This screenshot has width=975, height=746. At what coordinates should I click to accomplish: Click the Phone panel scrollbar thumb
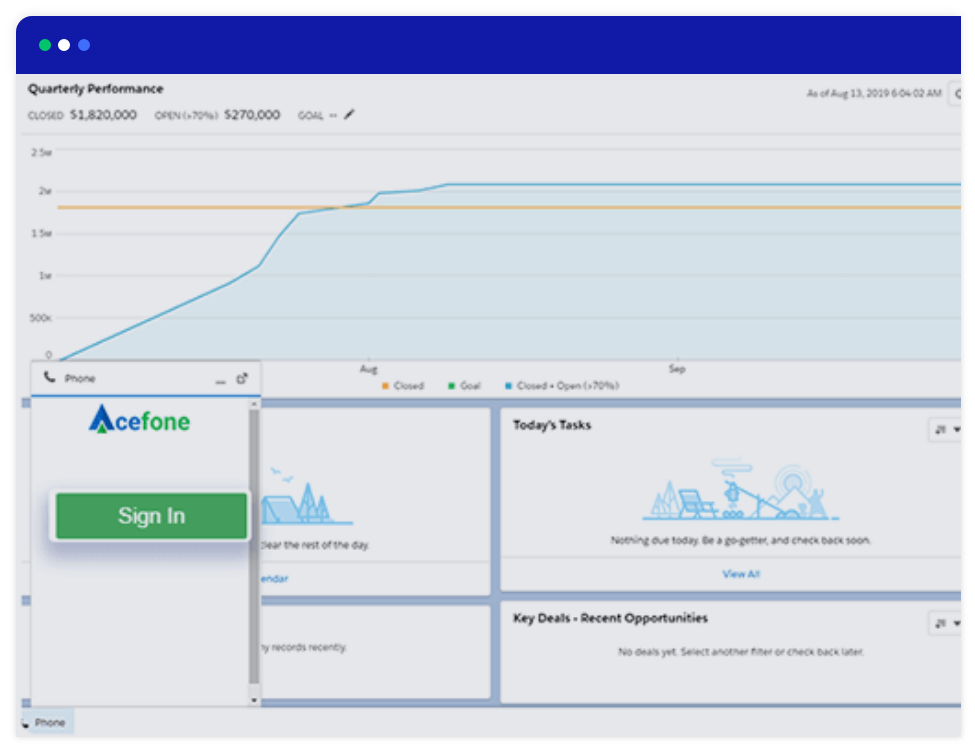(254, 546)
